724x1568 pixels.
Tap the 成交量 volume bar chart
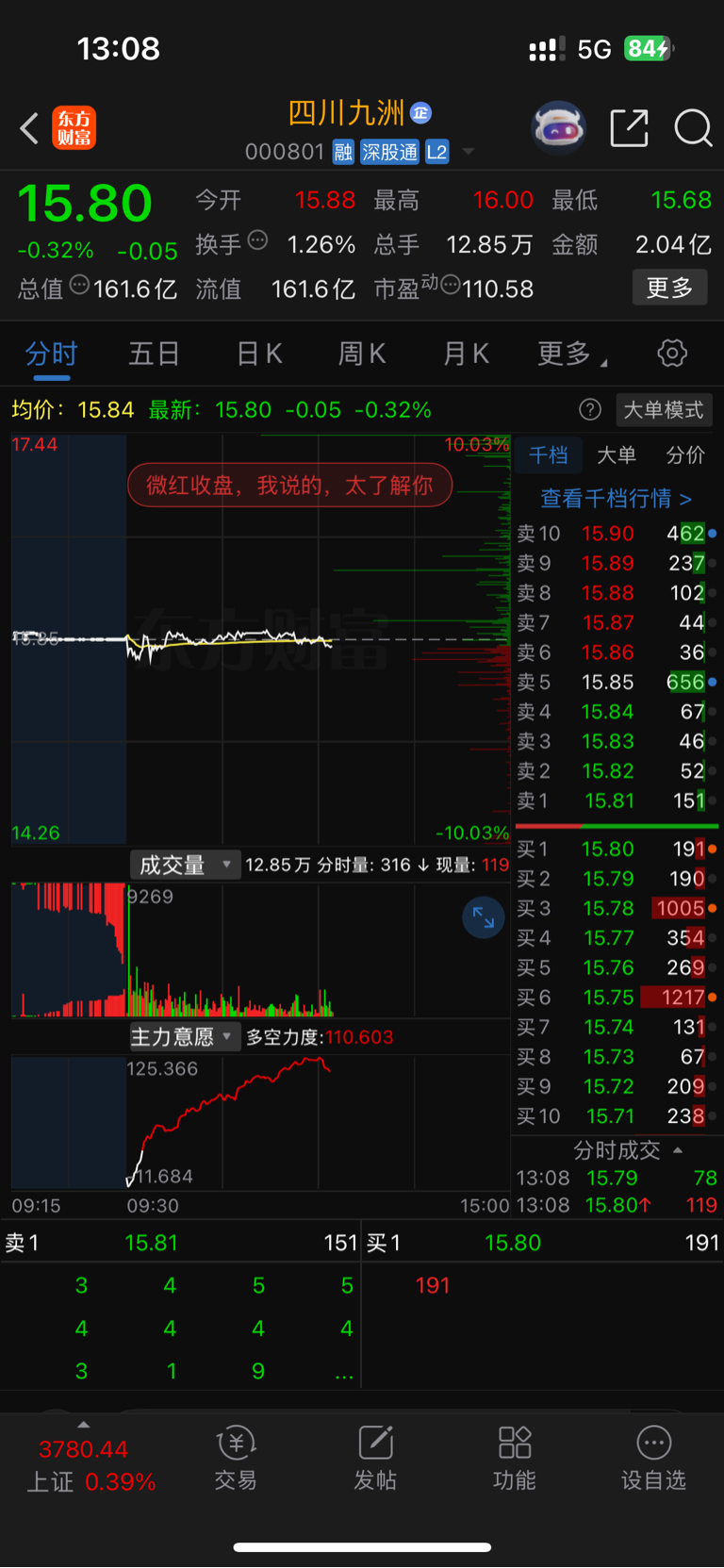(x=261, y=949)
